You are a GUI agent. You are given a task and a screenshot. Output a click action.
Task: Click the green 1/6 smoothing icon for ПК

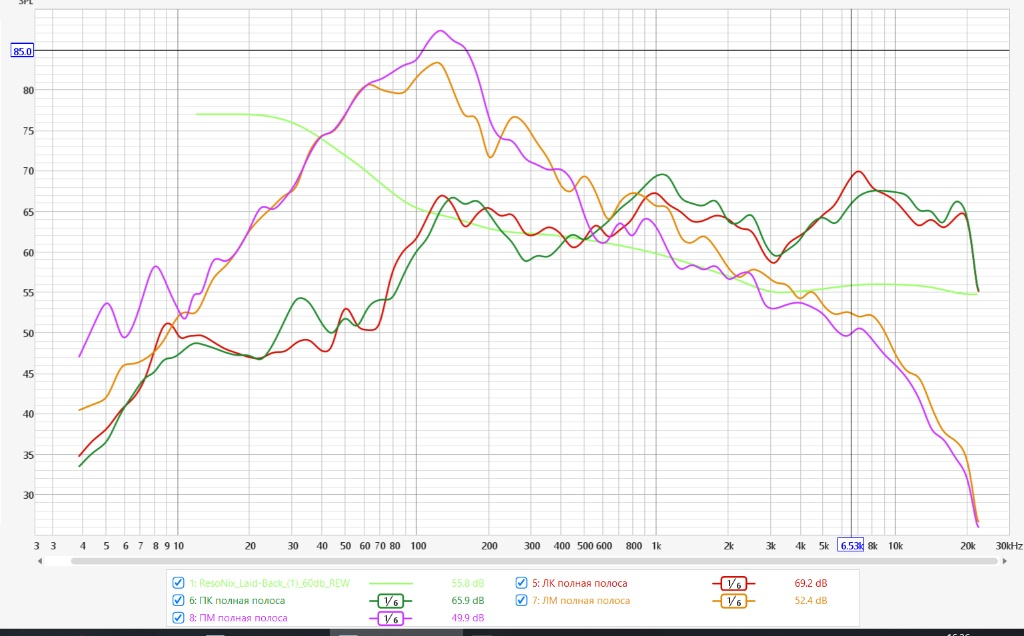click(391, 601)
